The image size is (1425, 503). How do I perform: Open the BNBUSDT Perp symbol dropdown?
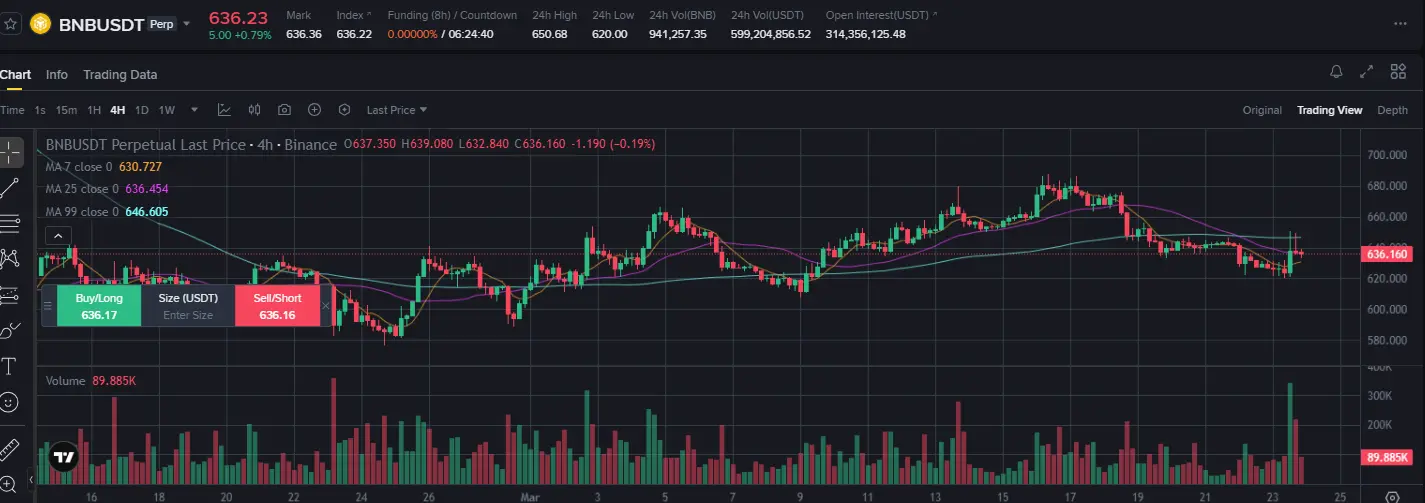[x=186, y=24]
